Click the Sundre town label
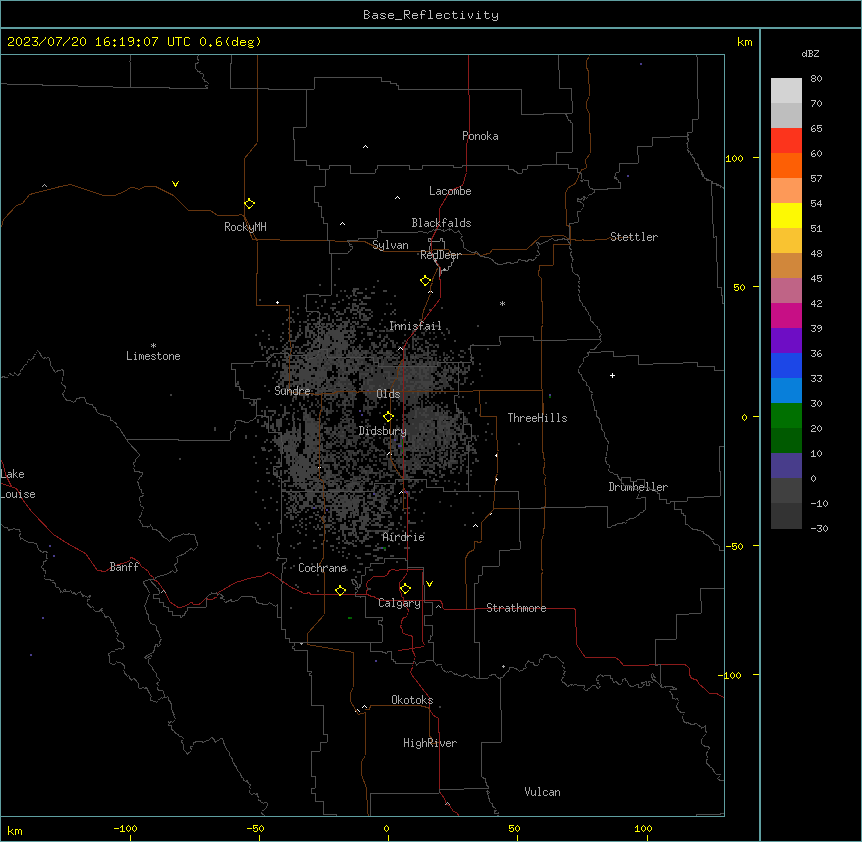862x842 pixels. click(x=292, y=391)
